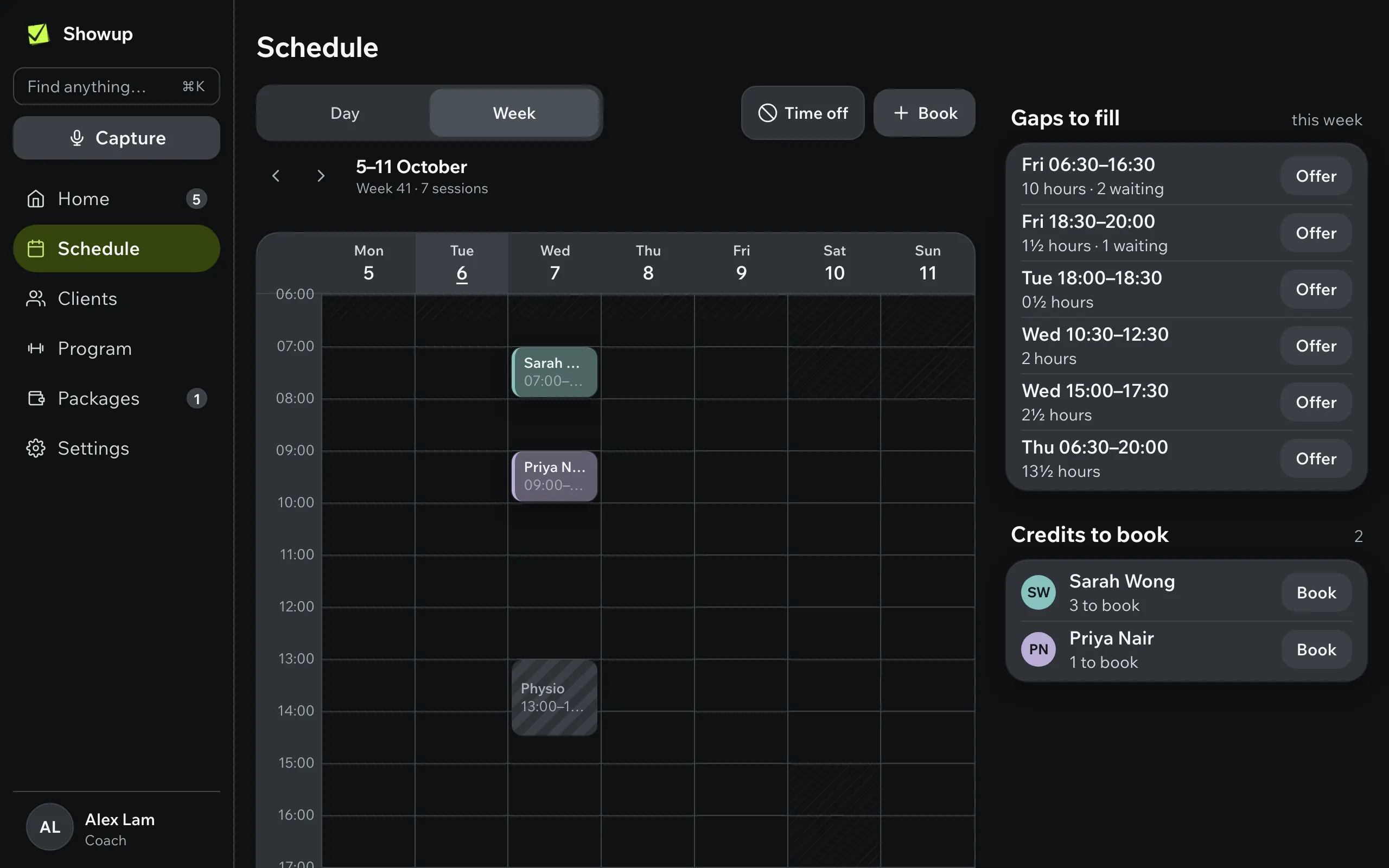The width and height of the screenshot is (1389, 868).
Task: Offer the Wed 10:30–12:30 gap
Action: coord(1316,346)
